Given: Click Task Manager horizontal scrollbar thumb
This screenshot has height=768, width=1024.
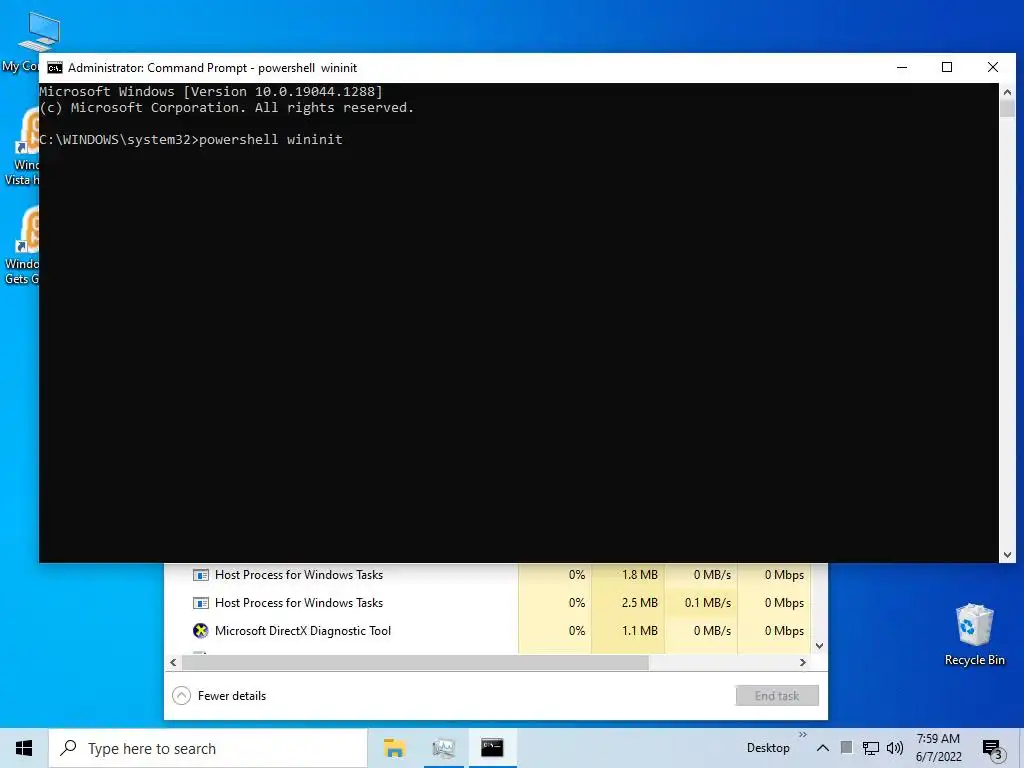Looking at the screenshot, I should click(415, 662).
